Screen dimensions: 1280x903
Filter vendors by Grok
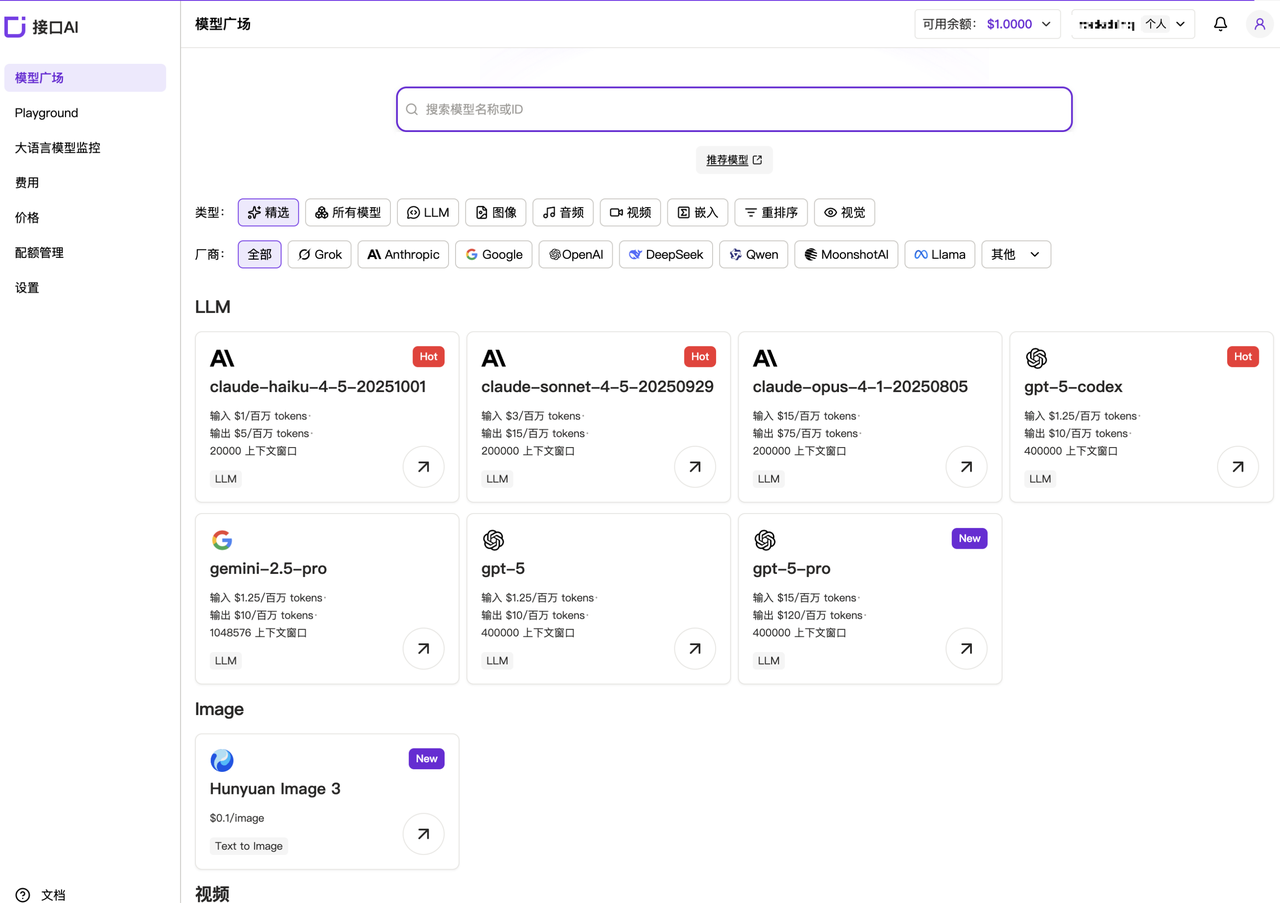pos(320,254)
